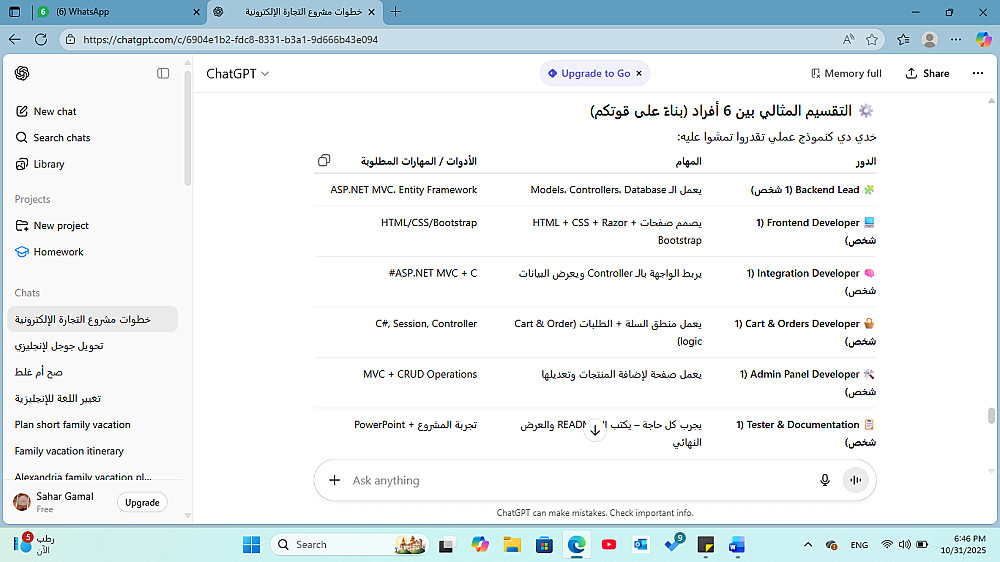This screenshot has height=562, width=1000.
Task: Close the WhatsApp browser tab
Action: [196, 11]
